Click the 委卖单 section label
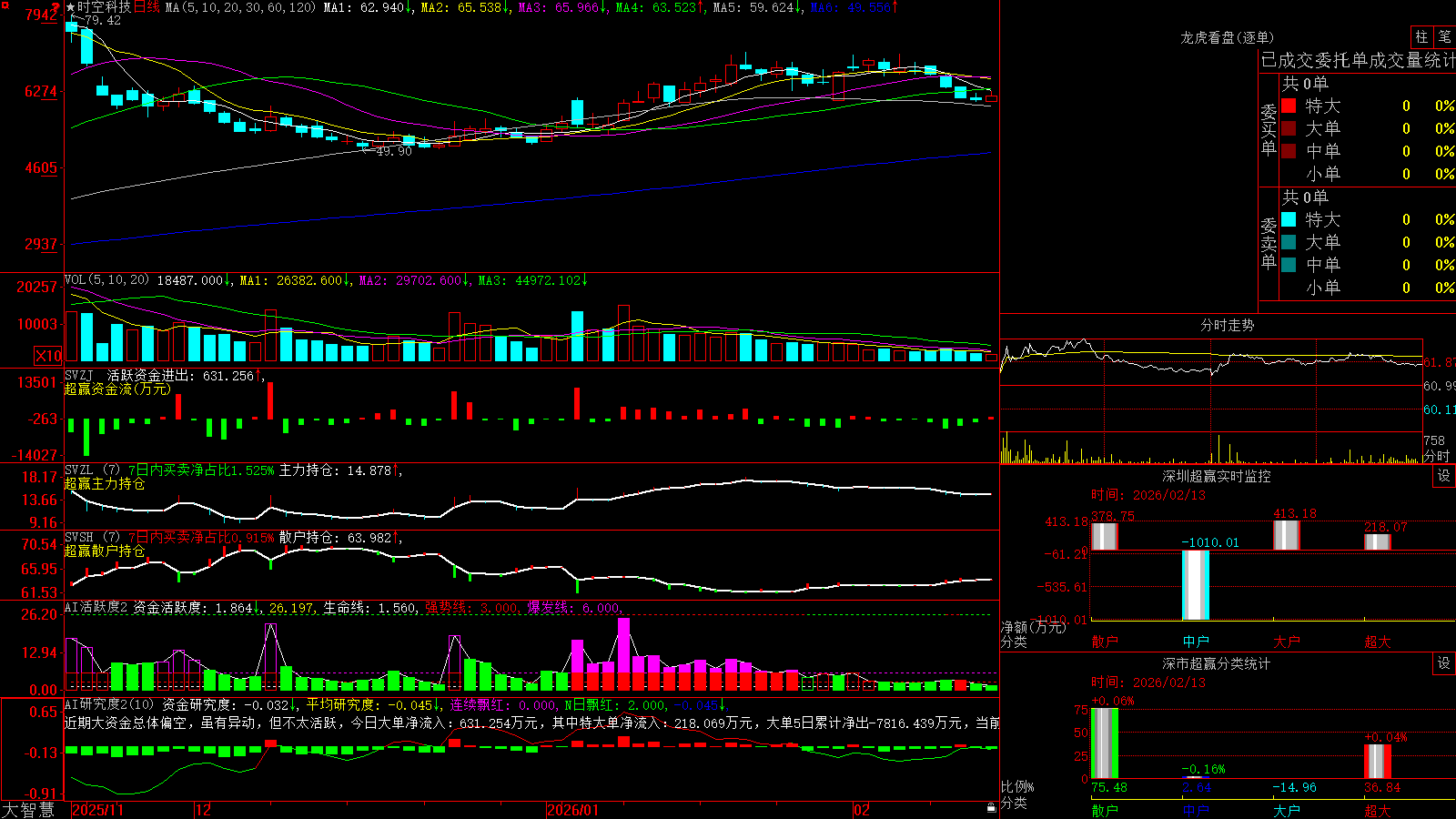The width and height of the screenshot is (1456, 819). [x=1269, y=243]
